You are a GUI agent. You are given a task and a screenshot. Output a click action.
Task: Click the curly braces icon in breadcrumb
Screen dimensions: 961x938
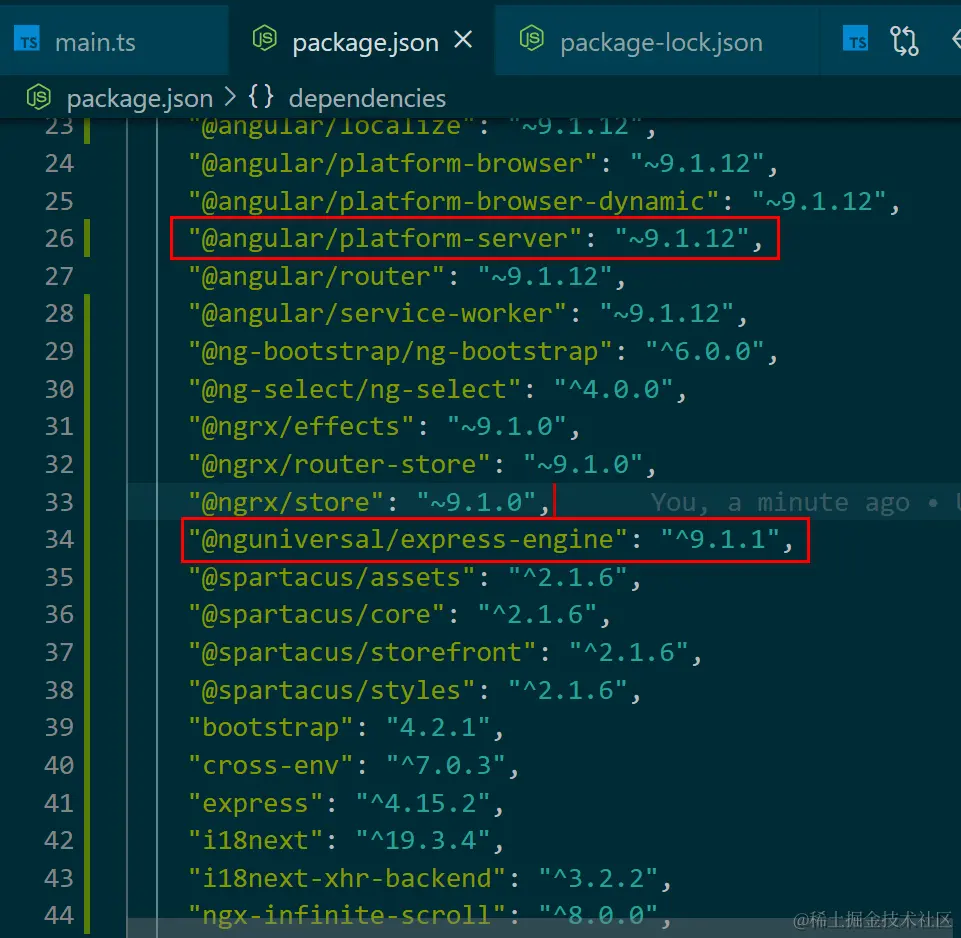(x=260, y=97)
